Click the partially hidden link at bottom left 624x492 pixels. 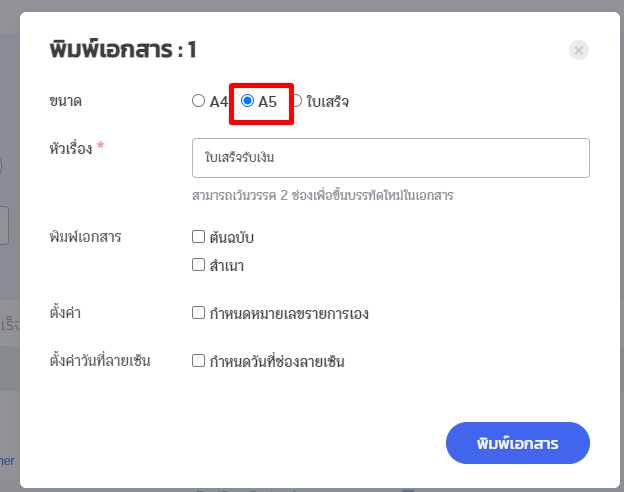pos(7,460)
